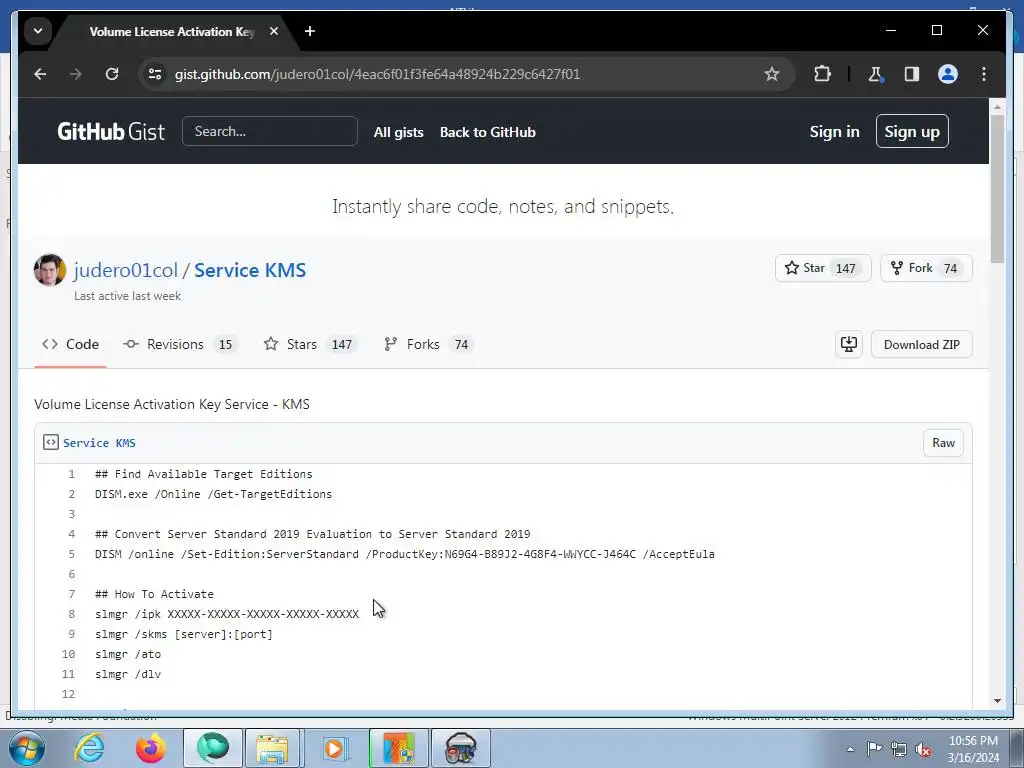Screen dimensions: 1024x768
Task: Open the Windows Start button
Action: [x=27, y=748]
